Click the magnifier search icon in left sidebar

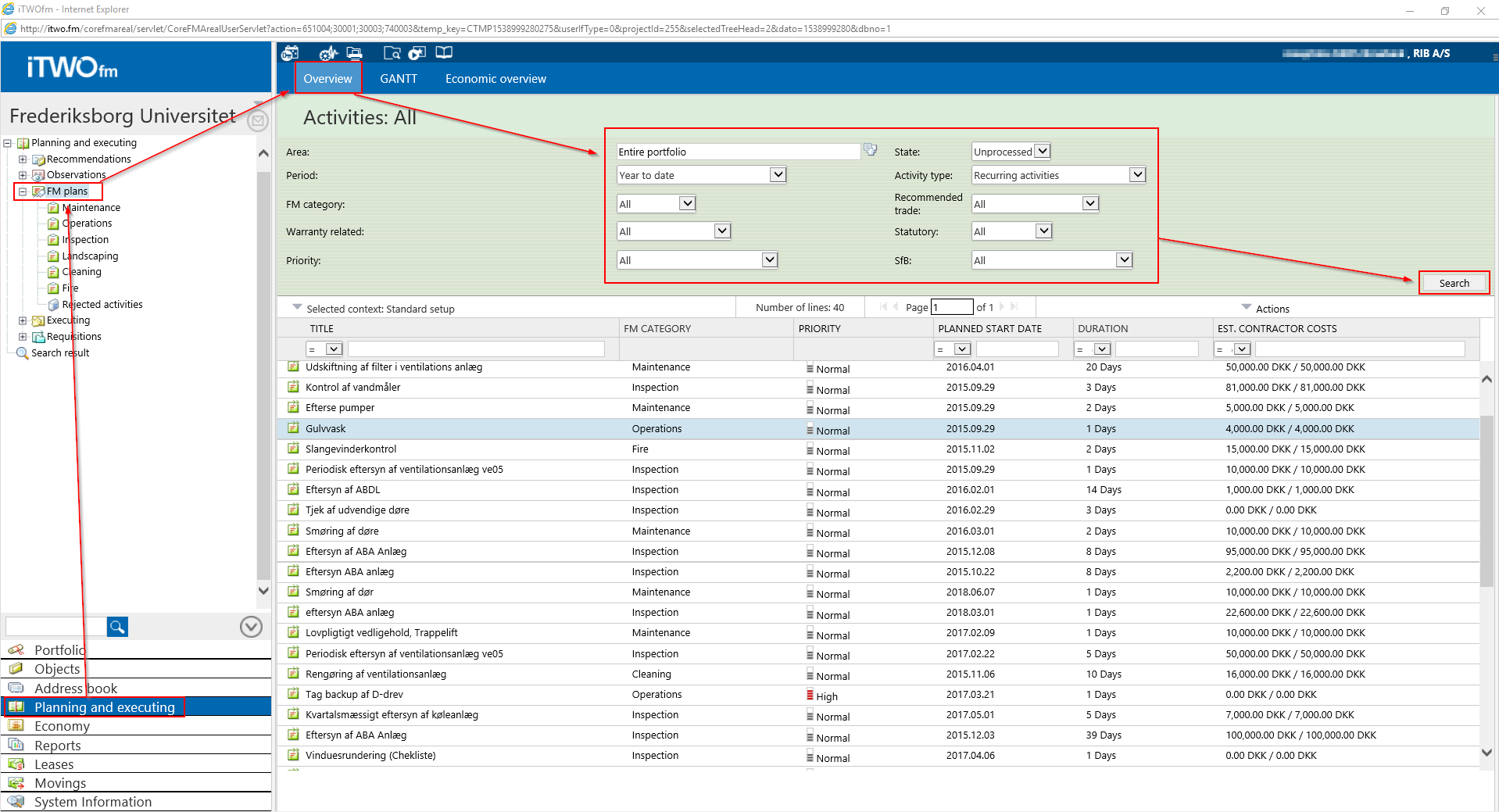click(x=116, y=626)
